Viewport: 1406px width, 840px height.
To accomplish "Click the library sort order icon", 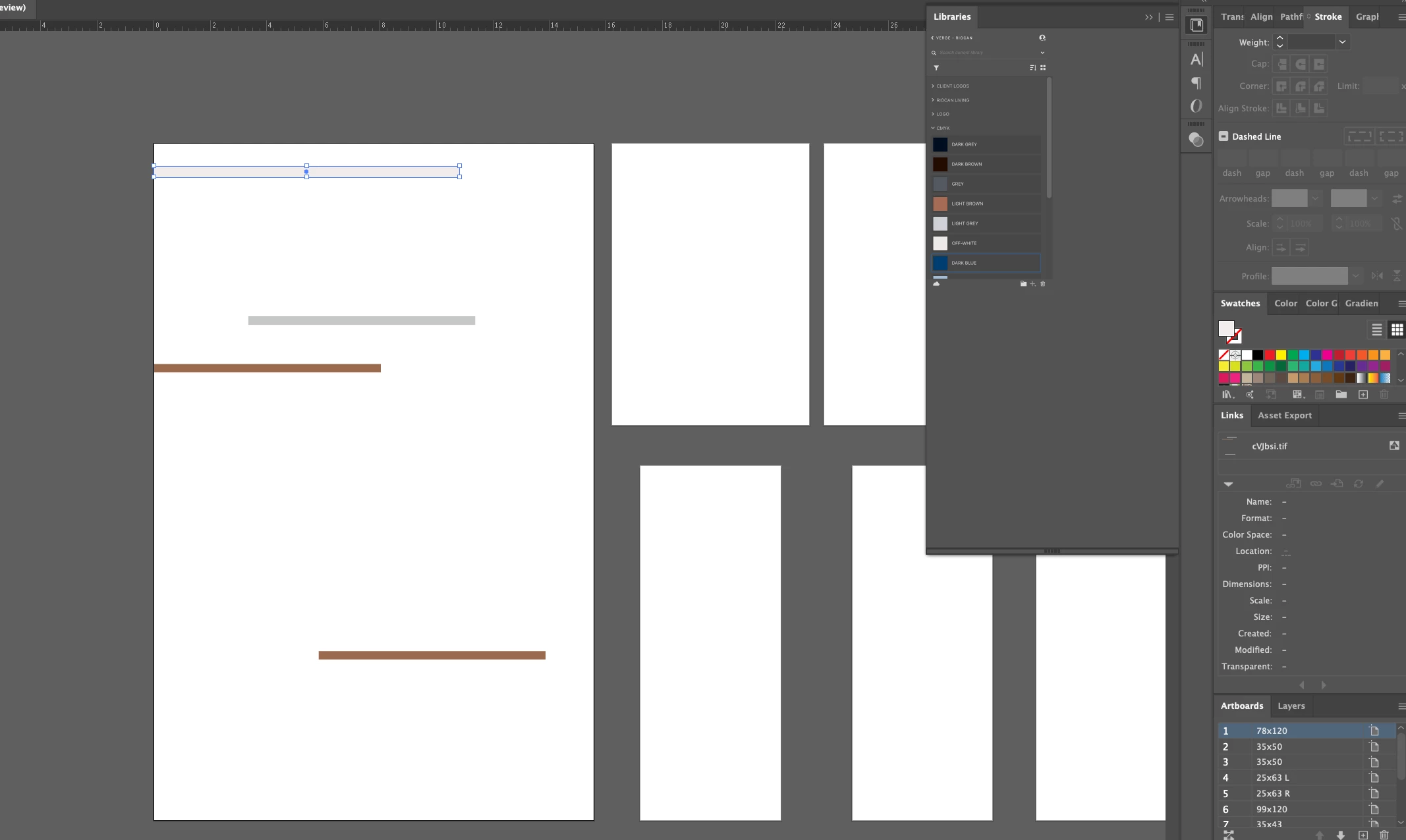I will click(1032, 68).
